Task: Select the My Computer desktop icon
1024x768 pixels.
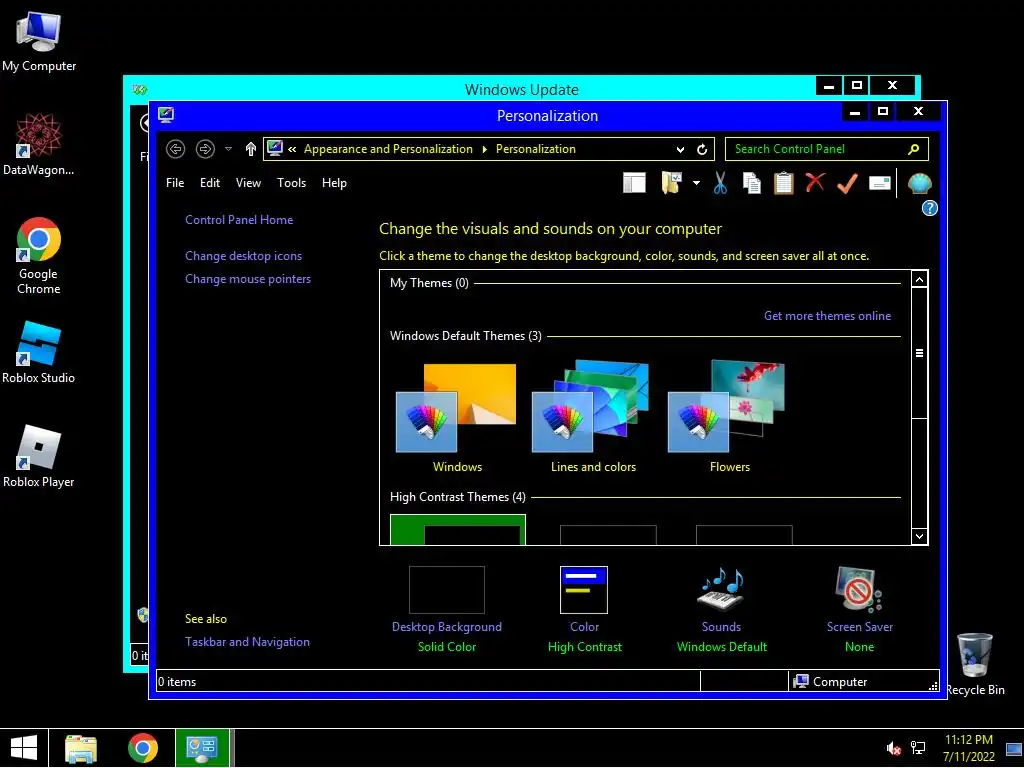Action: click(x=39, y=42)
